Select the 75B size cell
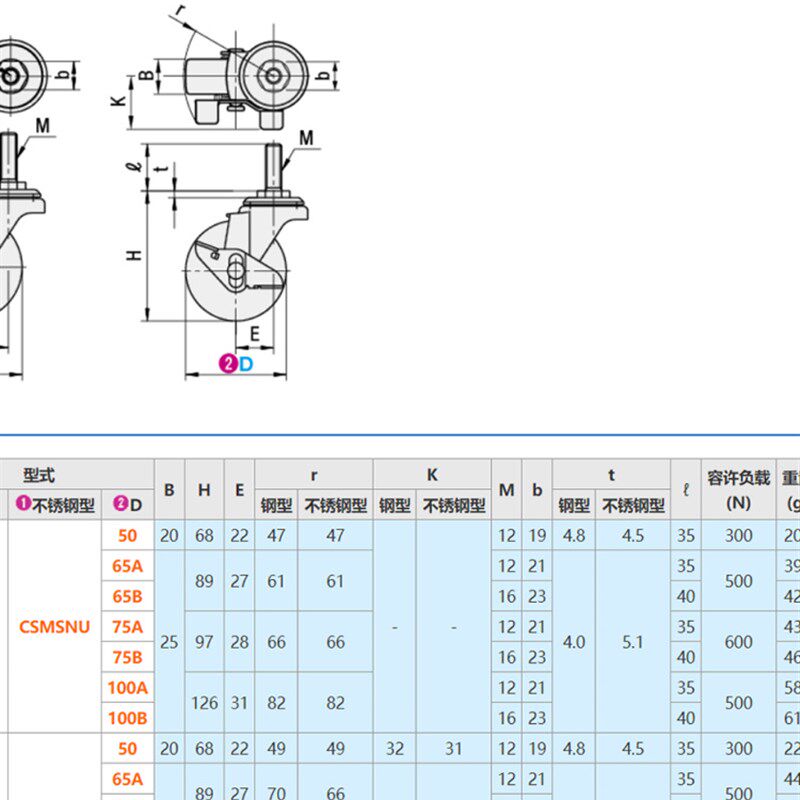 [128, 657]
